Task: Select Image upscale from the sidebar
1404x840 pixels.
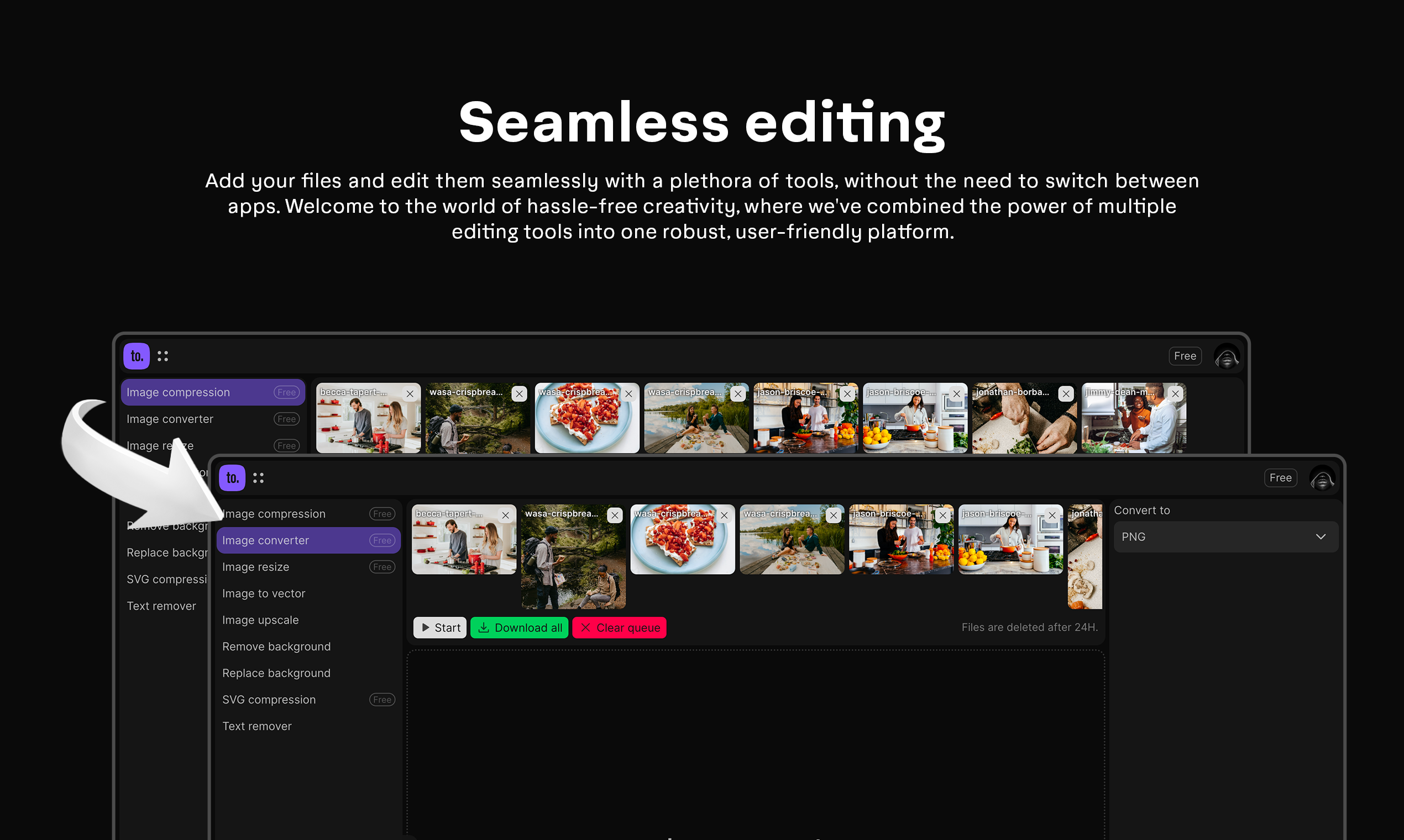Action: 260,620
